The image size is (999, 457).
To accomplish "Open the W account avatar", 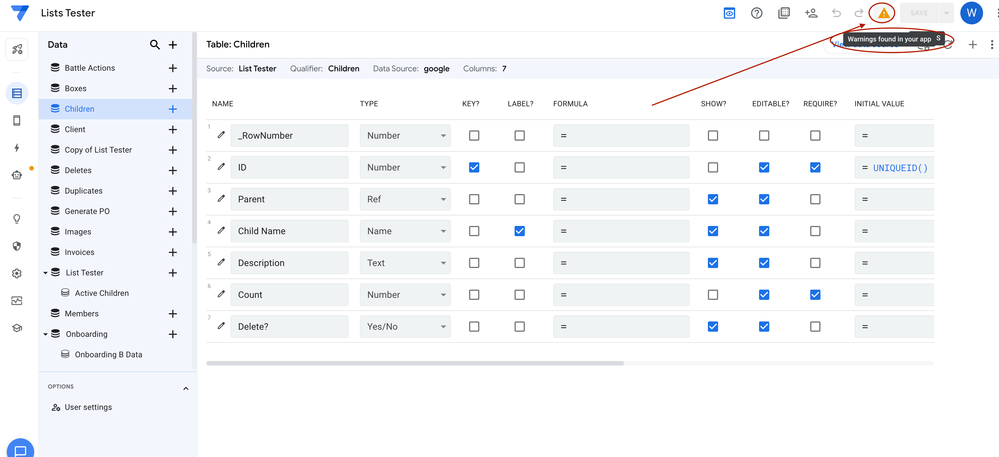I will pos(971,13).
